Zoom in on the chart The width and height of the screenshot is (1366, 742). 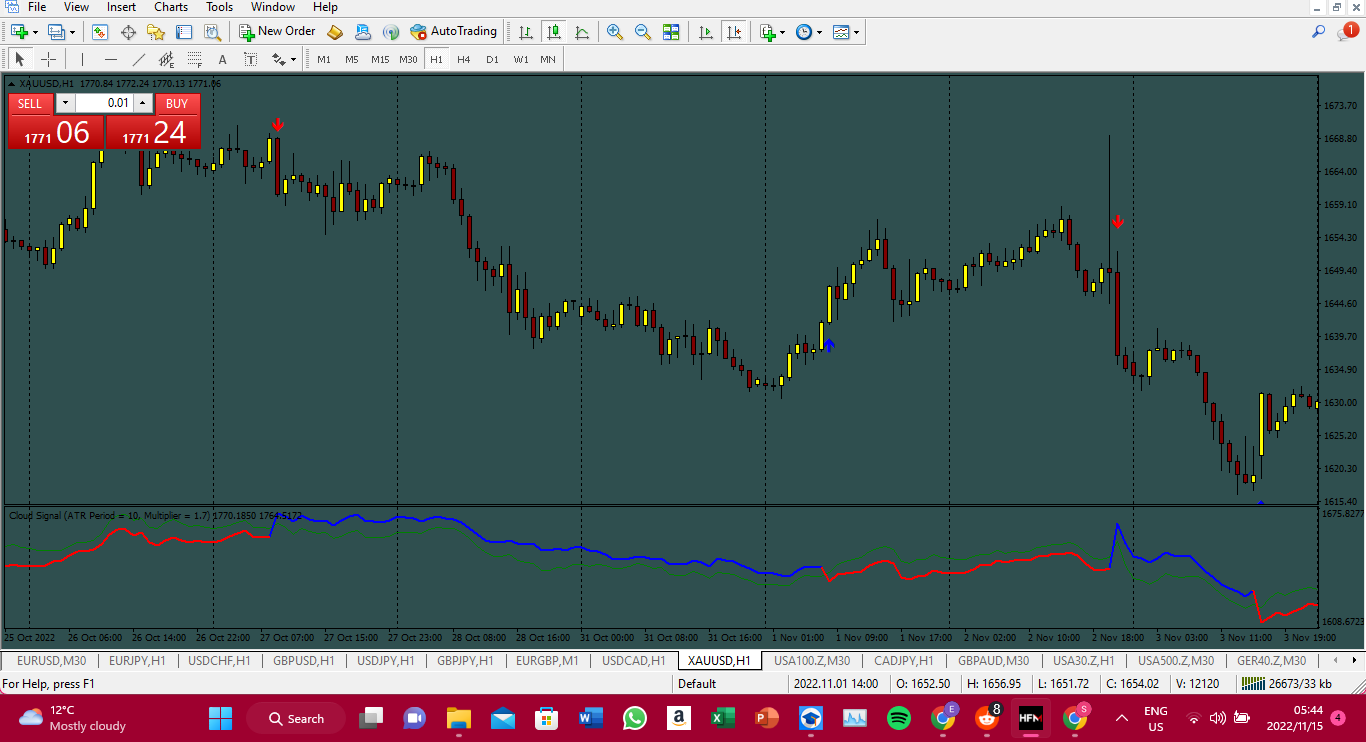(615, 32)
